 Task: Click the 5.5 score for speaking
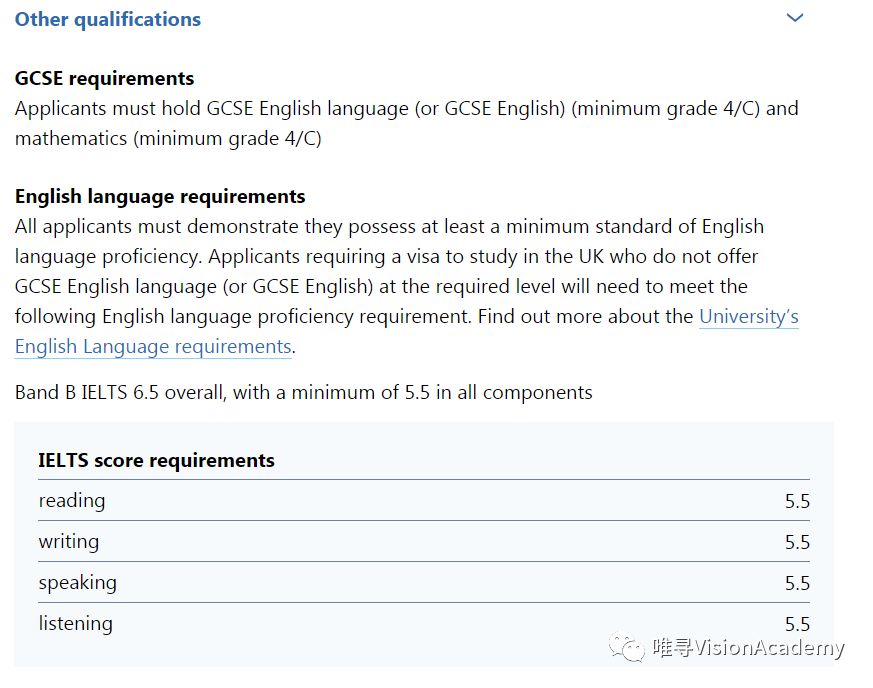tap(796, 584)
